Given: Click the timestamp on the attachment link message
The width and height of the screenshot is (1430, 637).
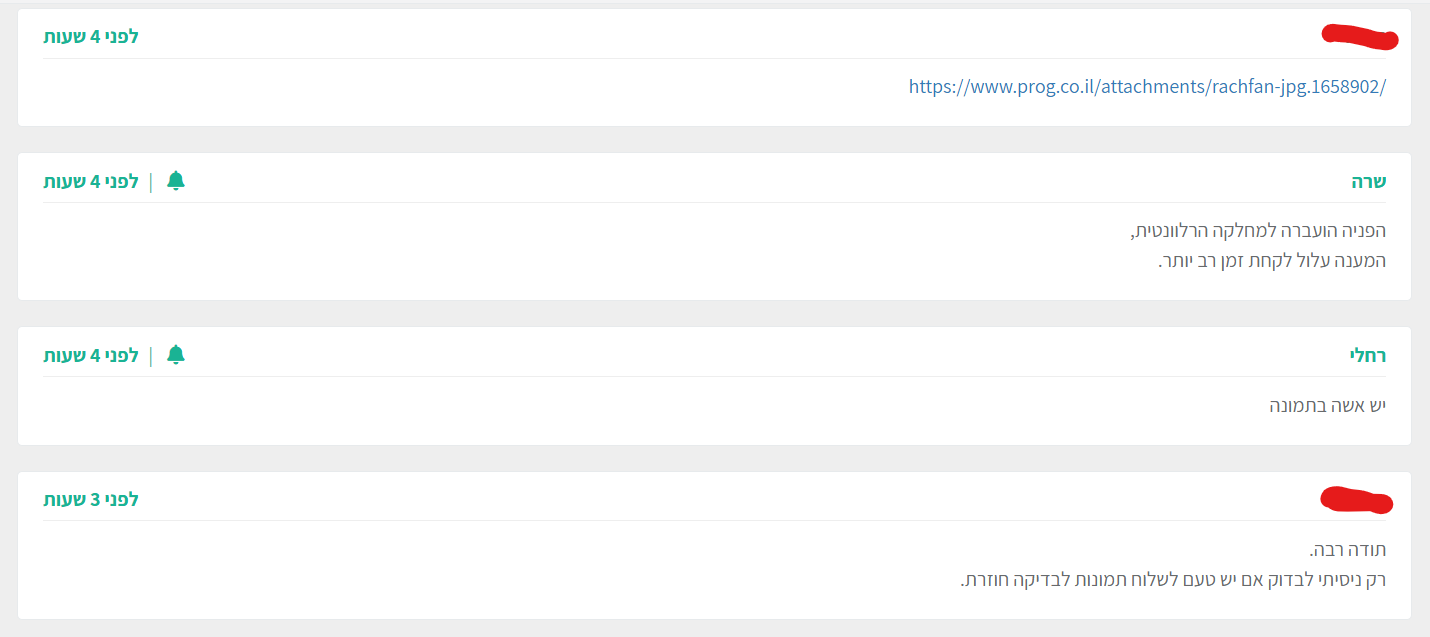Looking at the screenshot, I should coord(91,37).
